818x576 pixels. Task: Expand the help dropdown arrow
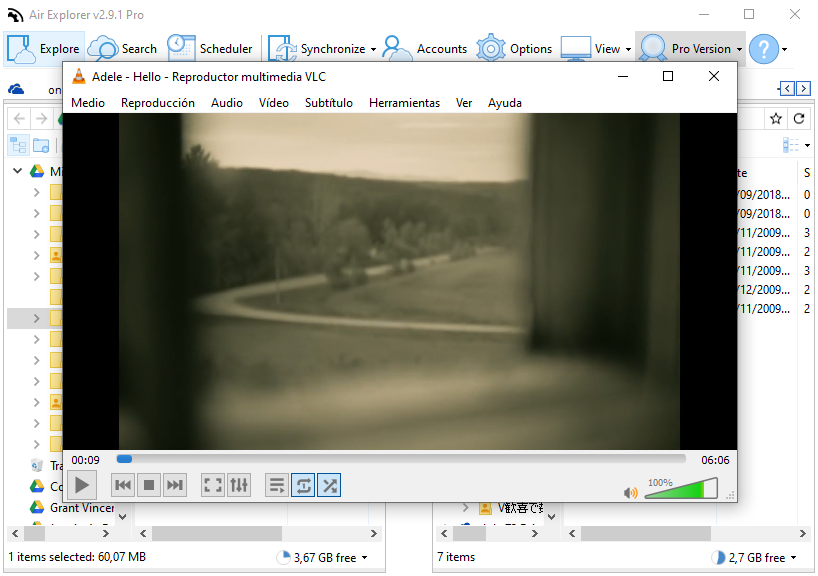(784, 50)
